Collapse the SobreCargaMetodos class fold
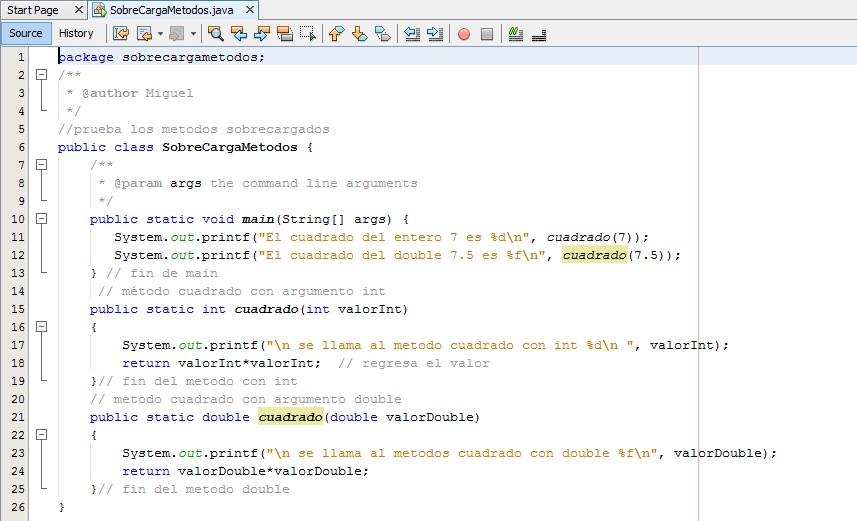Viewport: 857px width, 521px height. coord(41,147)
